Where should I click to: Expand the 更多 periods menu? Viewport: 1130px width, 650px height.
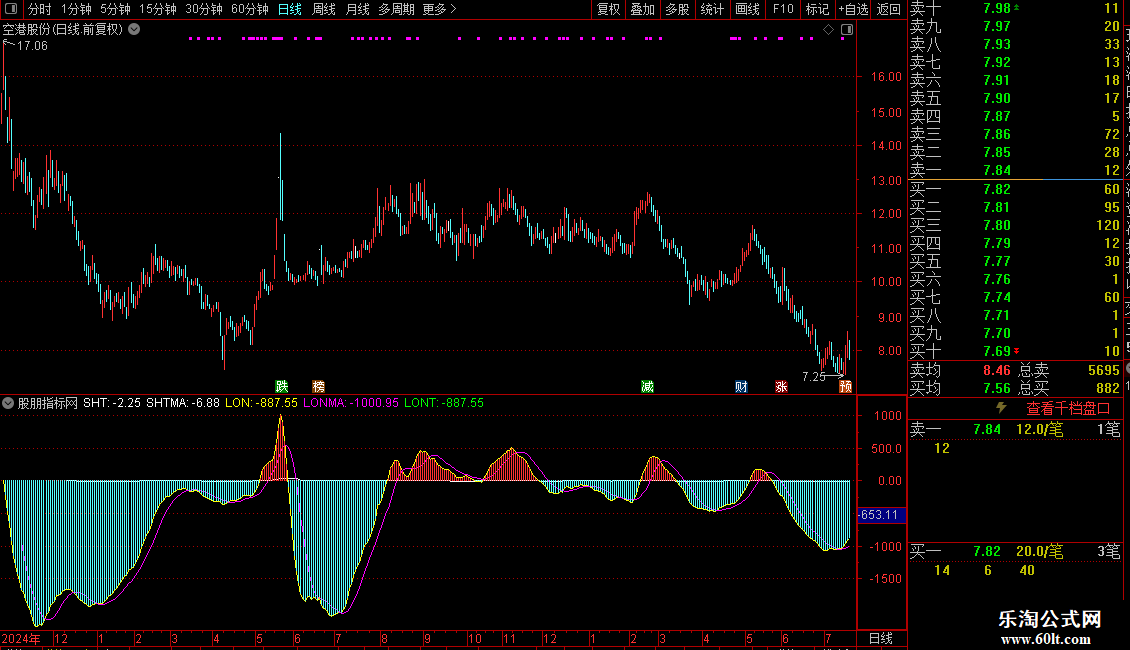(439, 9)
